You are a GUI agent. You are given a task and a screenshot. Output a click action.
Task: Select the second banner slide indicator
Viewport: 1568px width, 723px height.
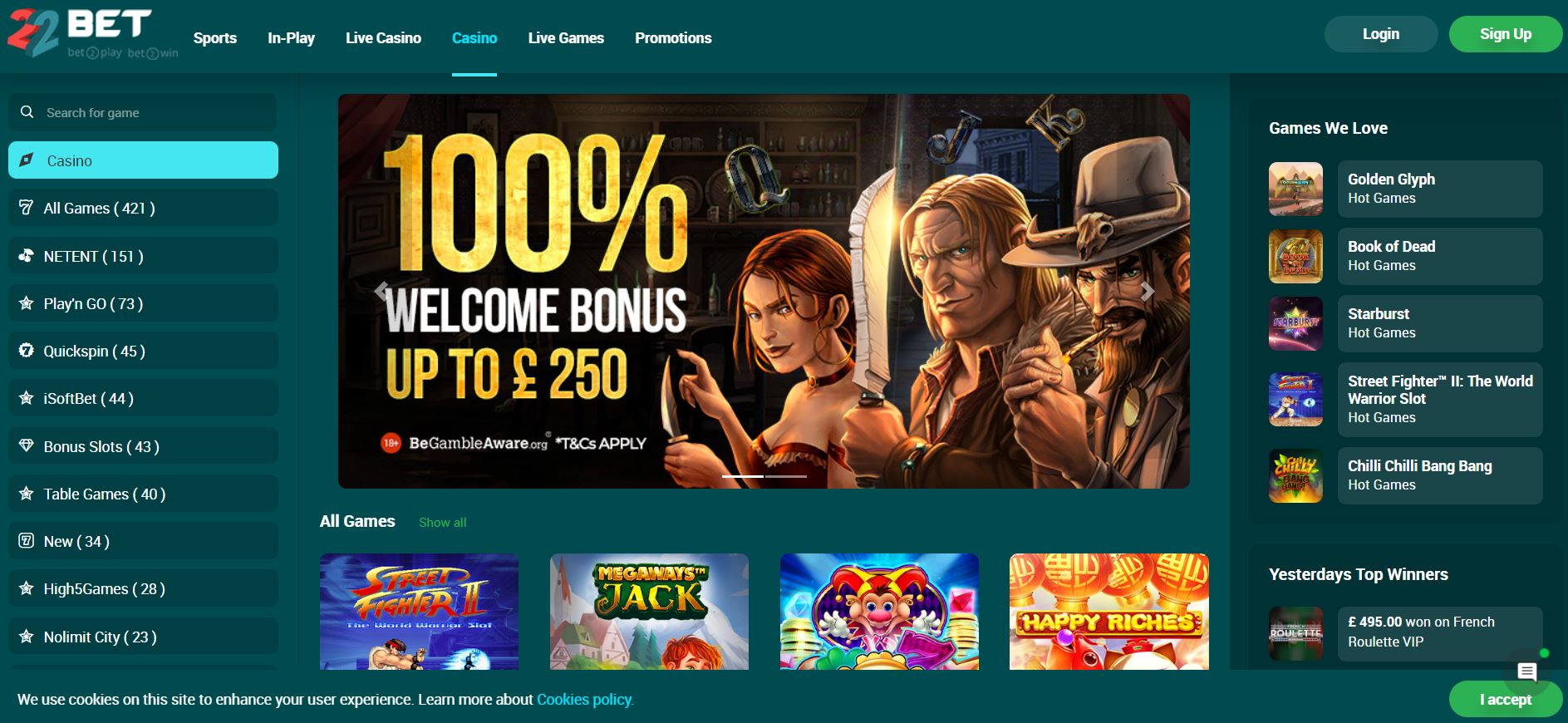click(786, 476)
